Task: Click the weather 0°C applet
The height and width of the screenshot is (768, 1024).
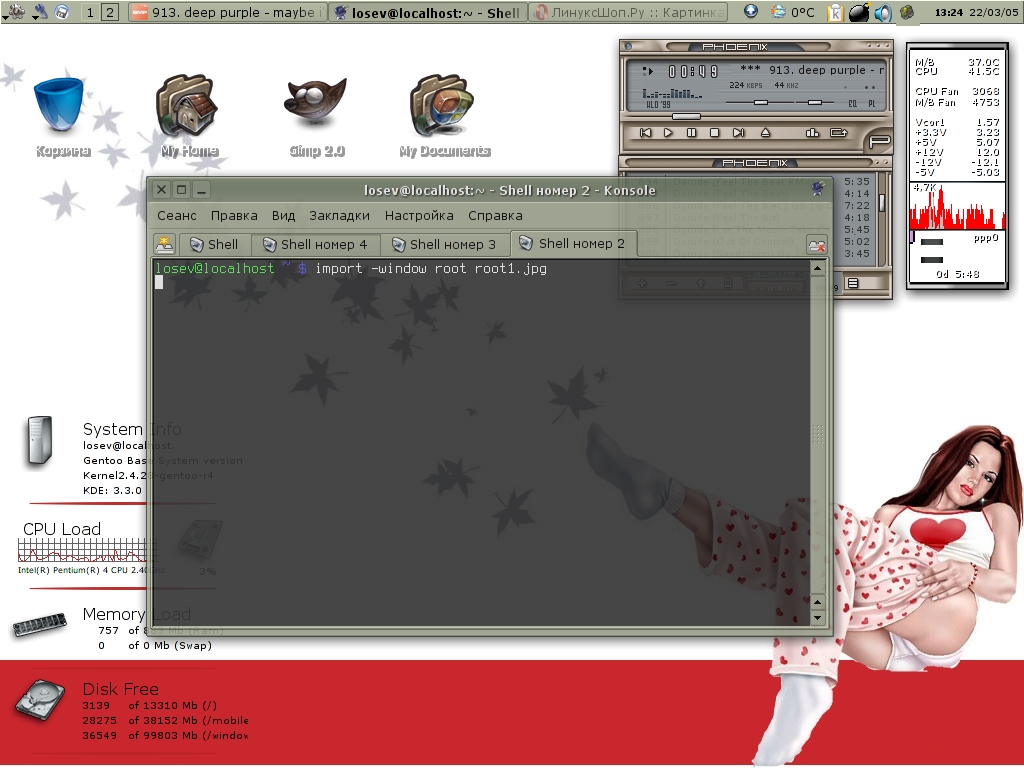Action: 793,12
